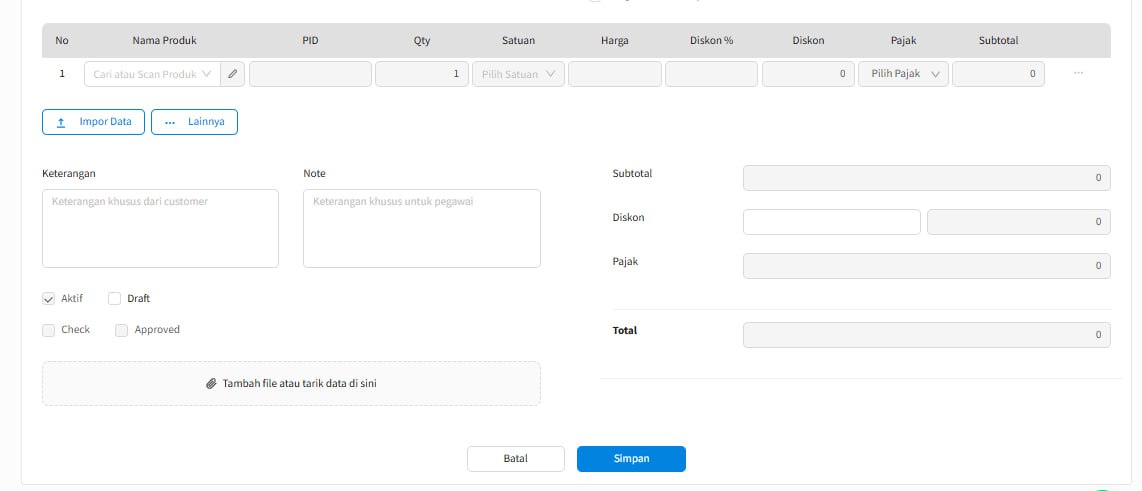Viewport: 1142px width, 491px height.
Task: Click the Batal button
Action: [x=516, y=459]
